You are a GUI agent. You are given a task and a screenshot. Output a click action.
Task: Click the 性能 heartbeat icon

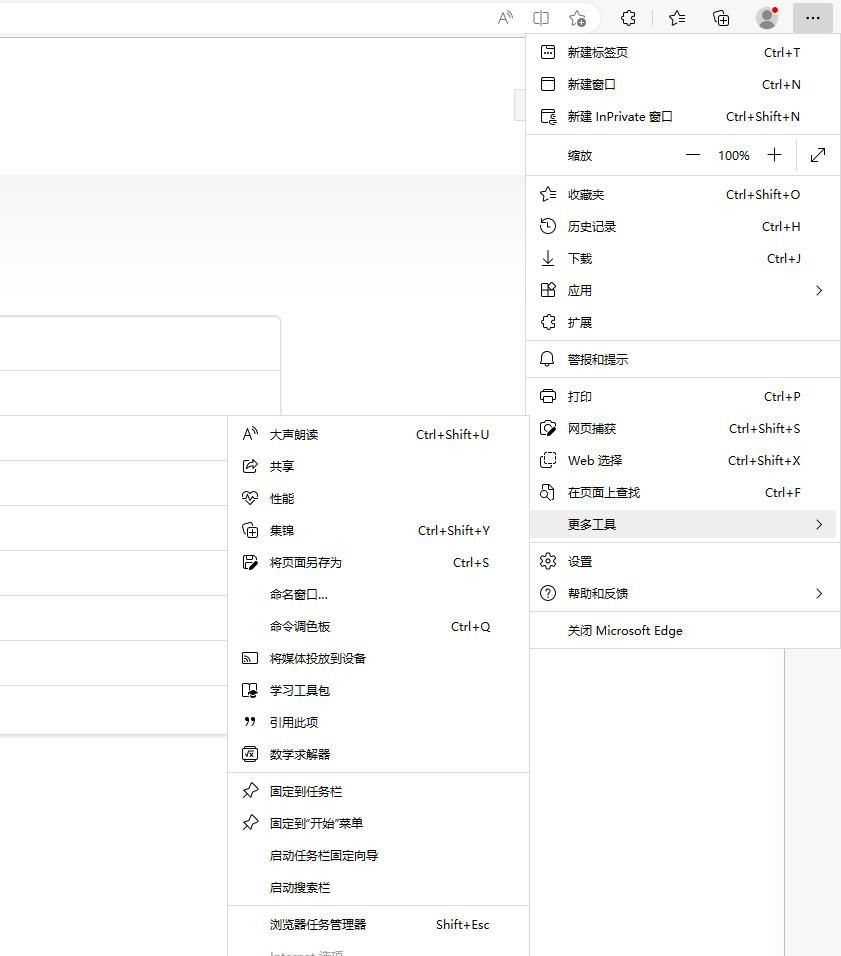[x=250, y=498]
